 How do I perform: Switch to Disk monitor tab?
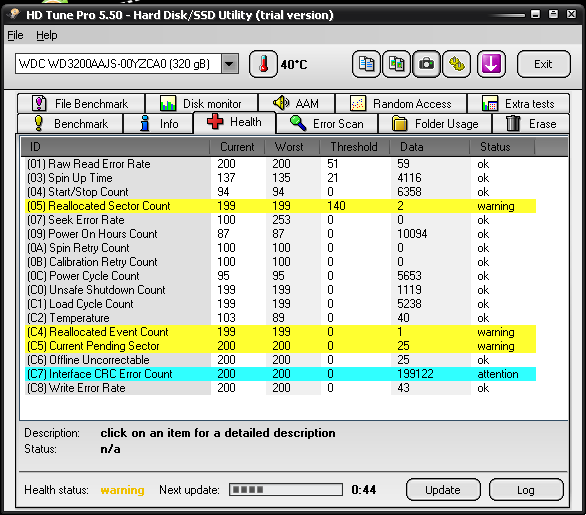point(201,104)
